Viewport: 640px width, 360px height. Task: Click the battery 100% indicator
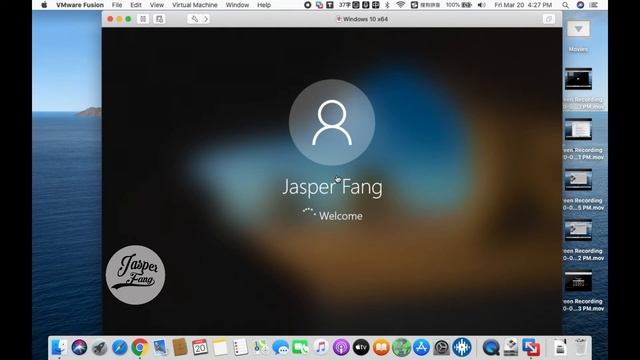pos(458,5)
